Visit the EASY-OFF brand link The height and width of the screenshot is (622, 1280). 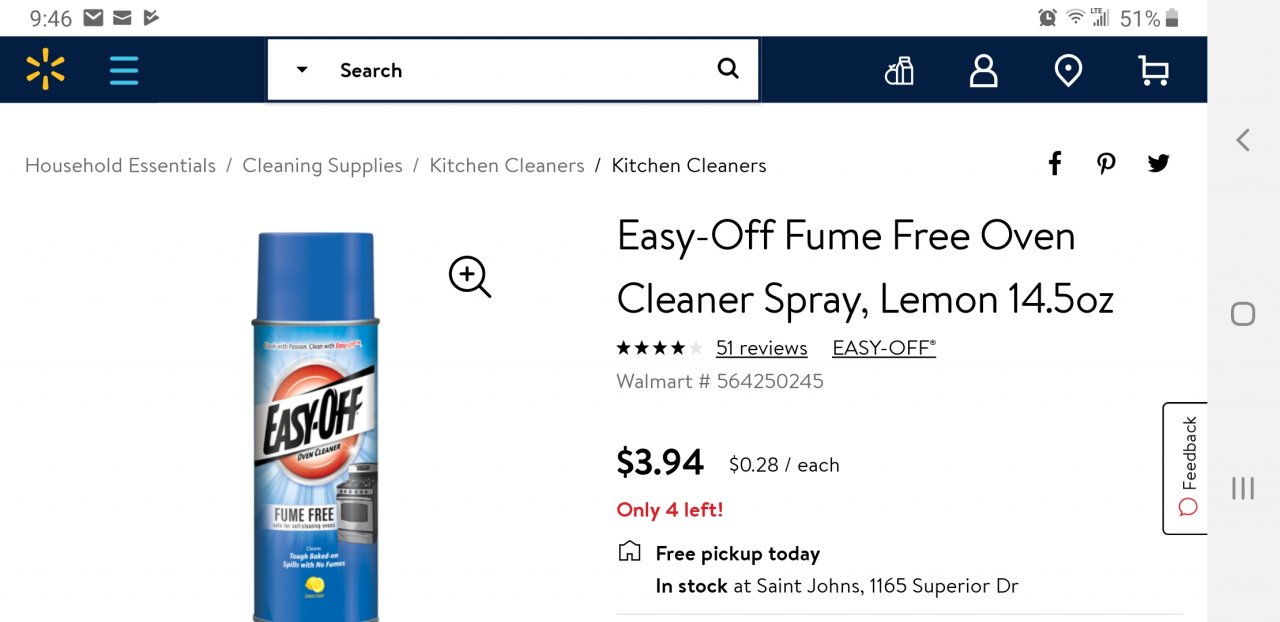click(884, 348)
